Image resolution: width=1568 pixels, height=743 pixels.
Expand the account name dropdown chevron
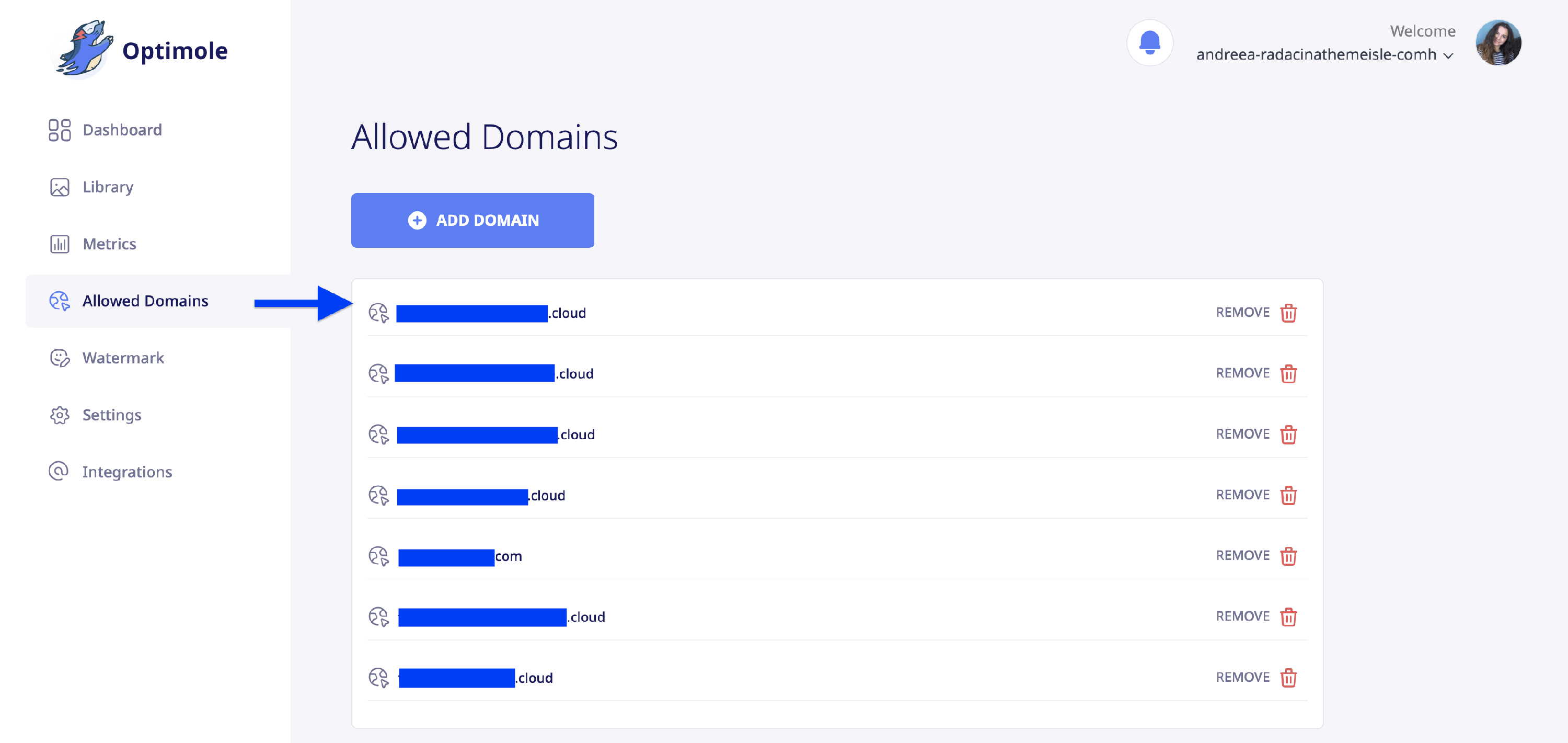point(1449,56)
